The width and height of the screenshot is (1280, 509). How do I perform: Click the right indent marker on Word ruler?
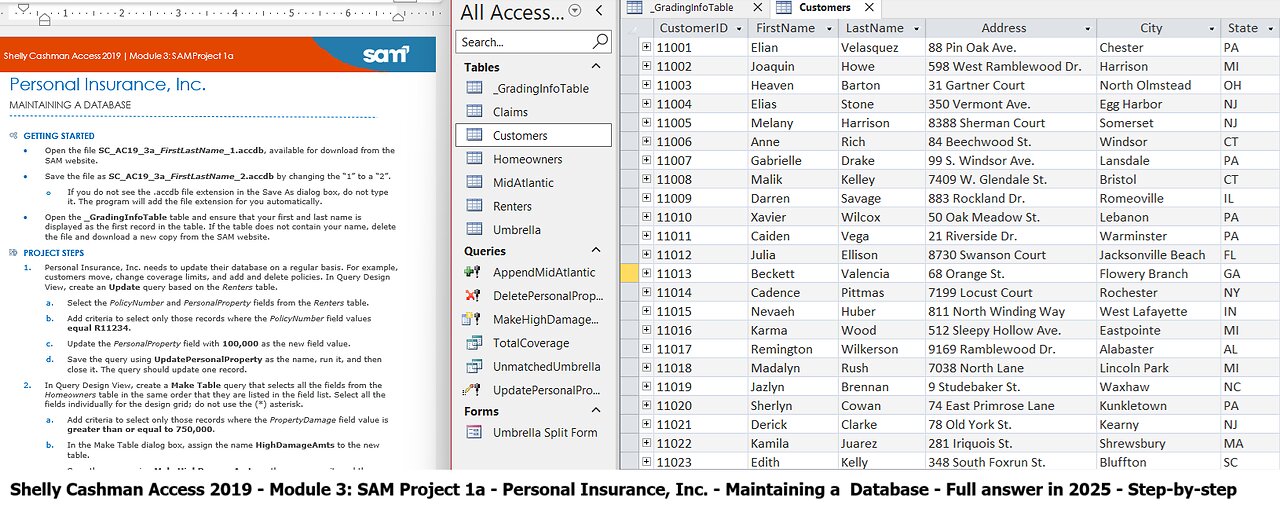pyautogui.click(x=399, y=18)
